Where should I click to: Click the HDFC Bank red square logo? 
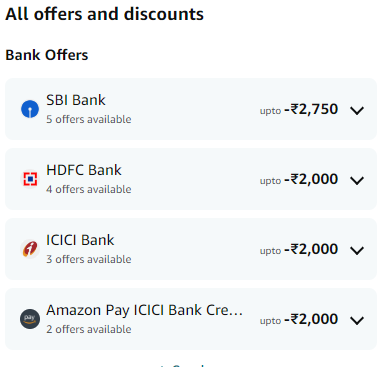coord(30,179)
